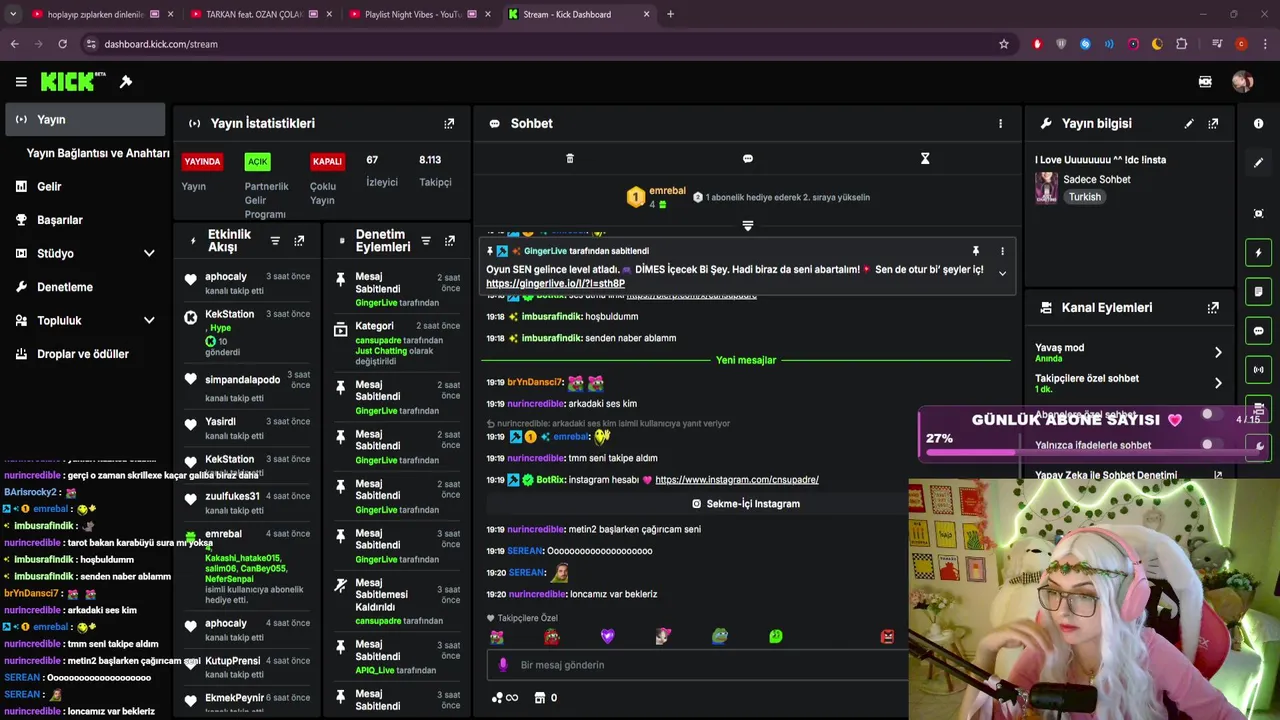
Task: Click the hourglass icon in chat toolbar
Action: point(925,158)
